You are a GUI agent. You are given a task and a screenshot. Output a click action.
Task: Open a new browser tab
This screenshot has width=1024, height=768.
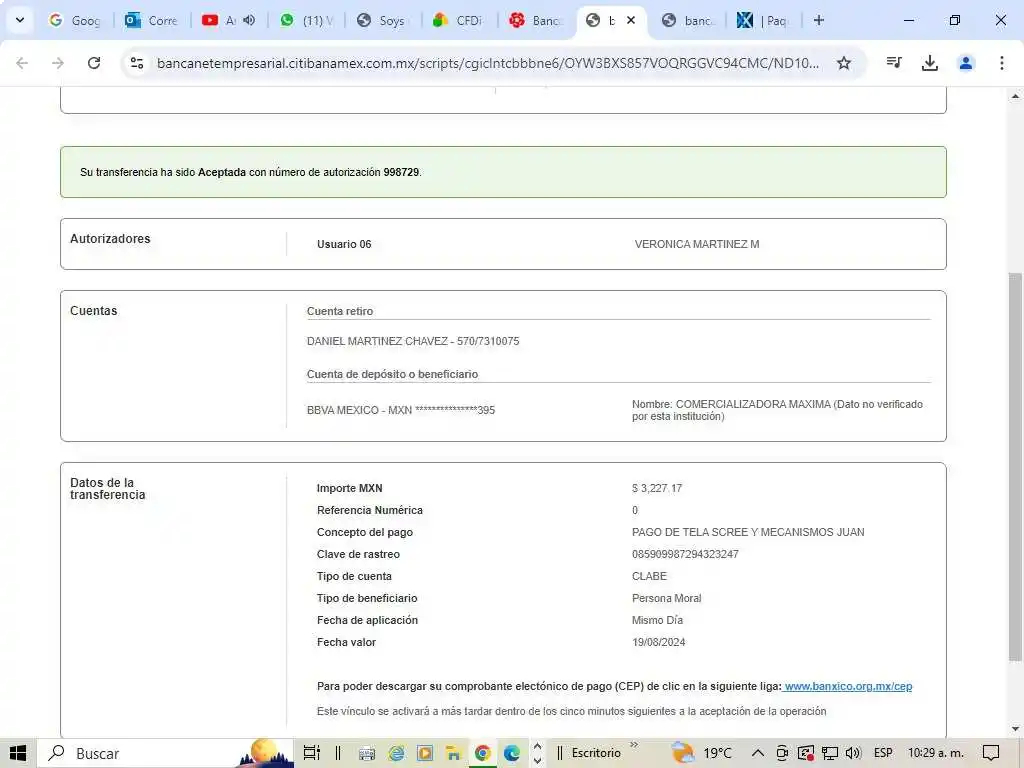tap(819, 20)
